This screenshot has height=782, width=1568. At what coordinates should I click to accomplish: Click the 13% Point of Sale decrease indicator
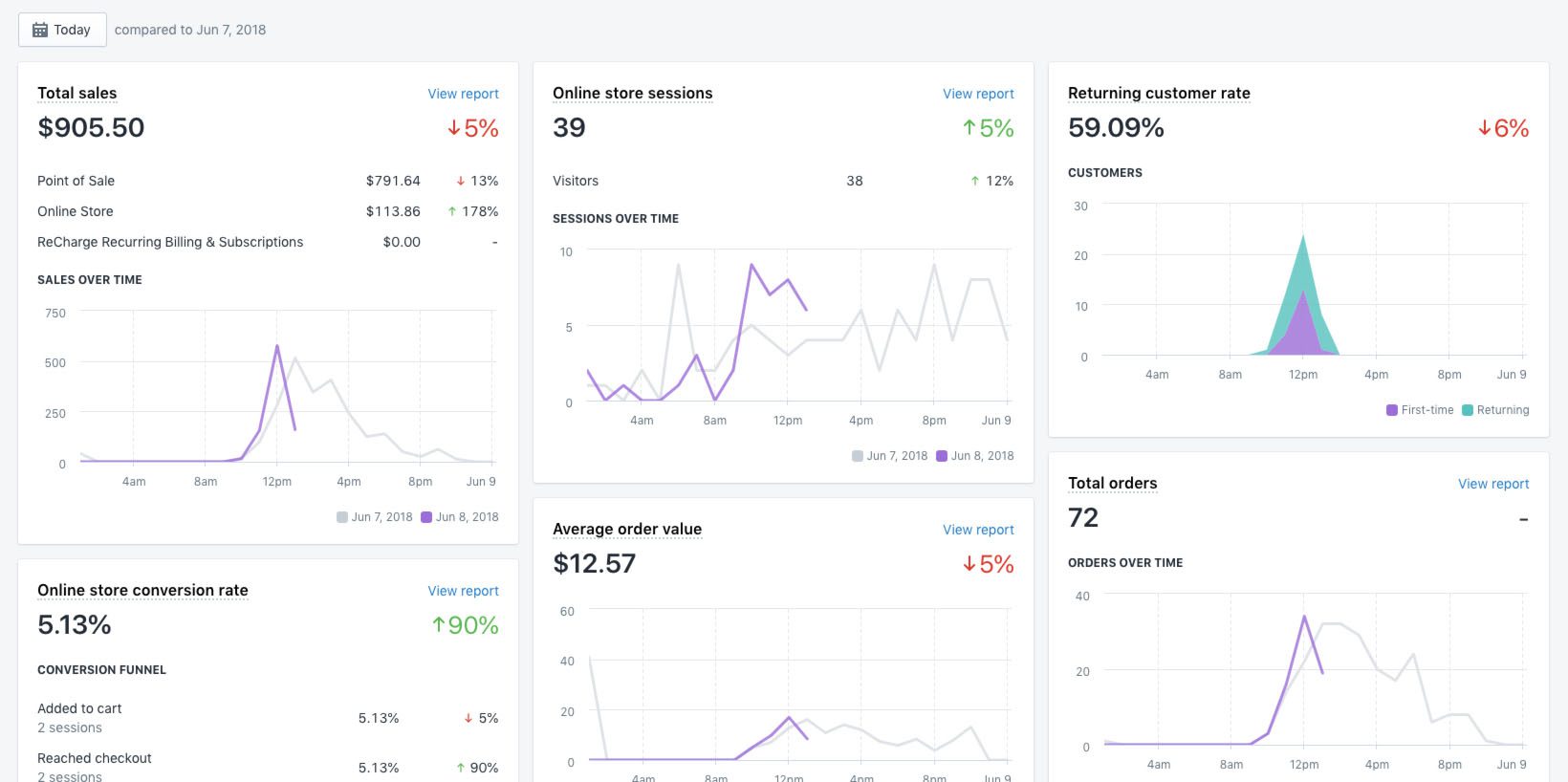pyautogui.click(x=476, y=181)
